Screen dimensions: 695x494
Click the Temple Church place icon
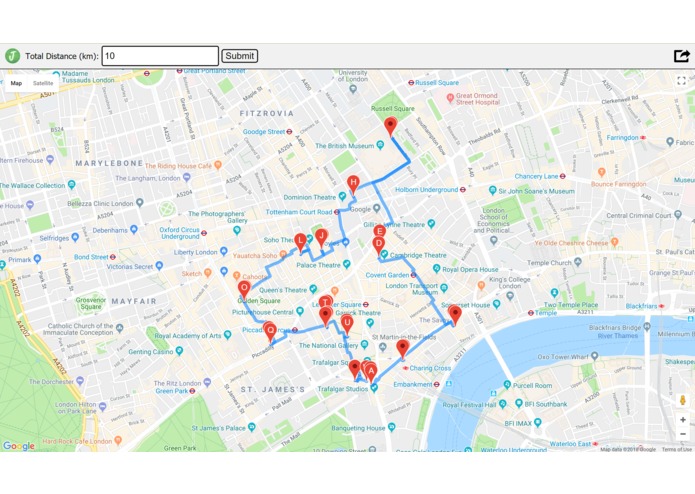578,262
